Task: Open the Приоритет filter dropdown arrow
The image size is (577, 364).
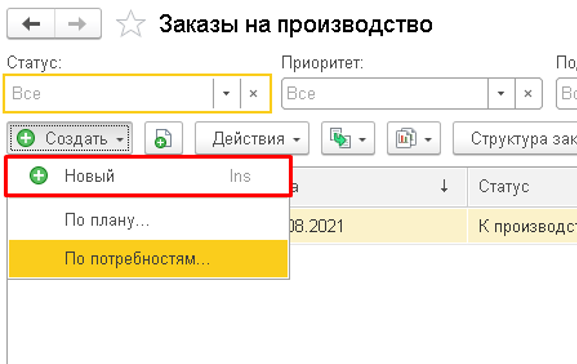Action: [501, 93]
